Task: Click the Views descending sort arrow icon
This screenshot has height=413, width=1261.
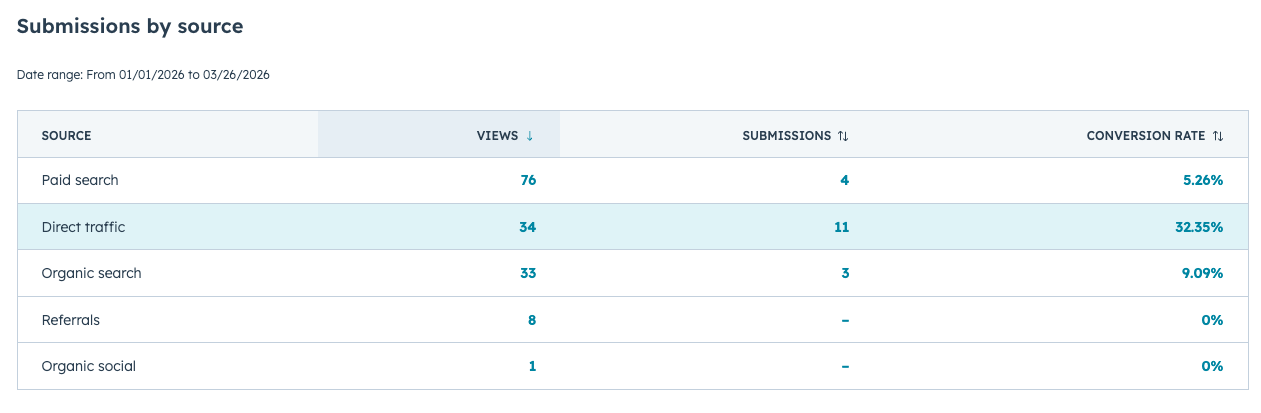Action: coord(530,135)
